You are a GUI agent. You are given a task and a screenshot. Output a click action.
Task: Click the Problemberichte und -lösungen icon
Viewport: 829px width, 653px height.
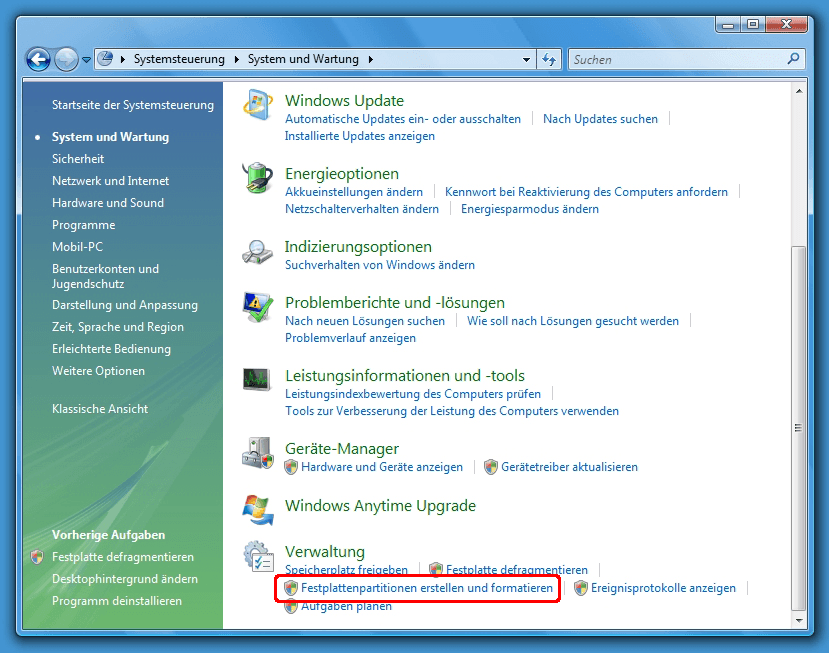257,307
